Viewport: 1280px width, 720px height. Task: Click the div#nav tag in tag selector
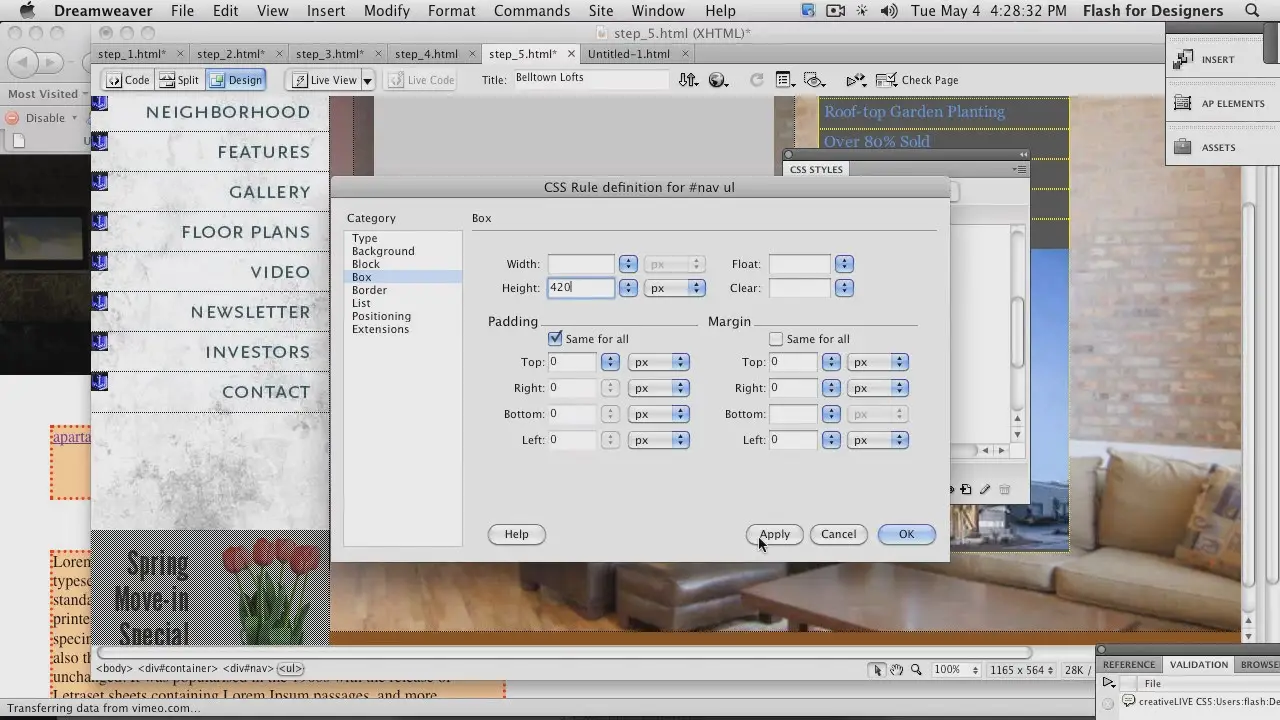point(248,668)
